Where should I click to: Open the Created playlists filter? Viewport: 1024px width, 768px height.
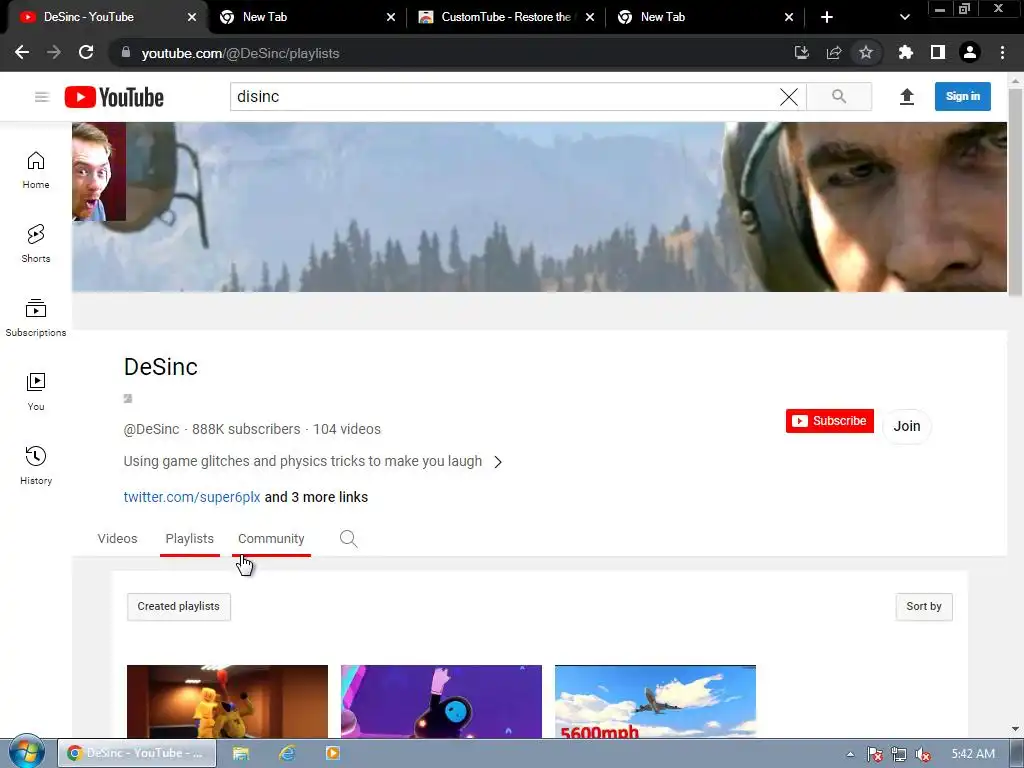click(x=178, y=607)
